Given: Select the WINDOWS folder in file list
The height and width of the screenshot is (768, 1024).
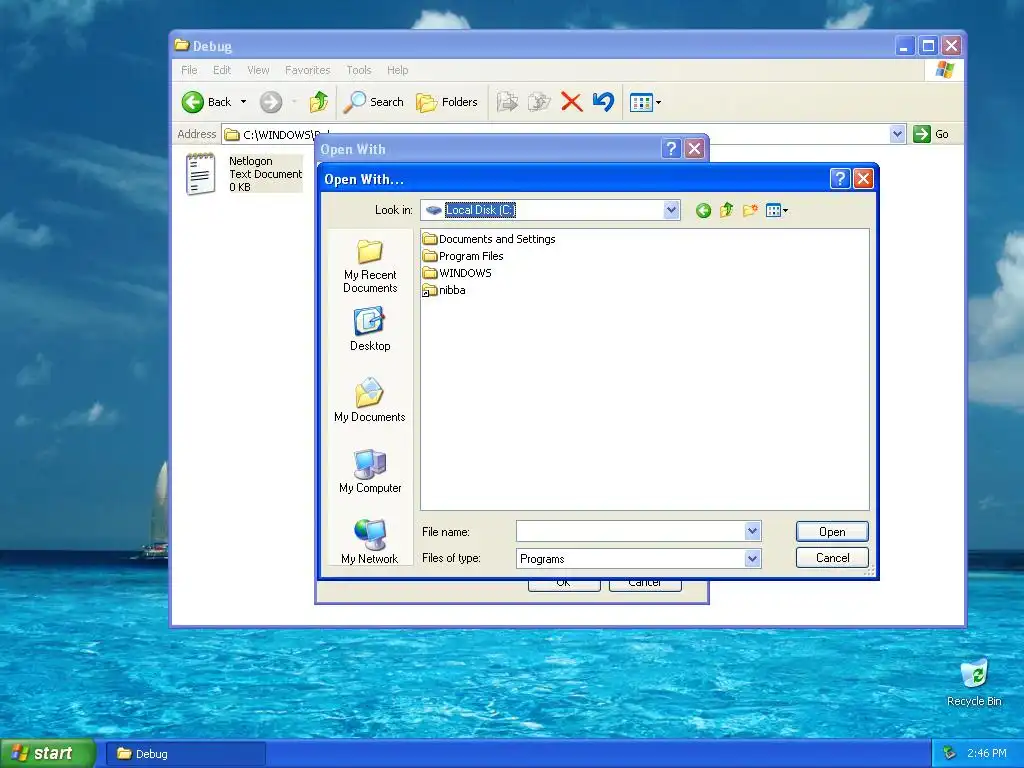Looking at the screenshot, I should 457,273.
